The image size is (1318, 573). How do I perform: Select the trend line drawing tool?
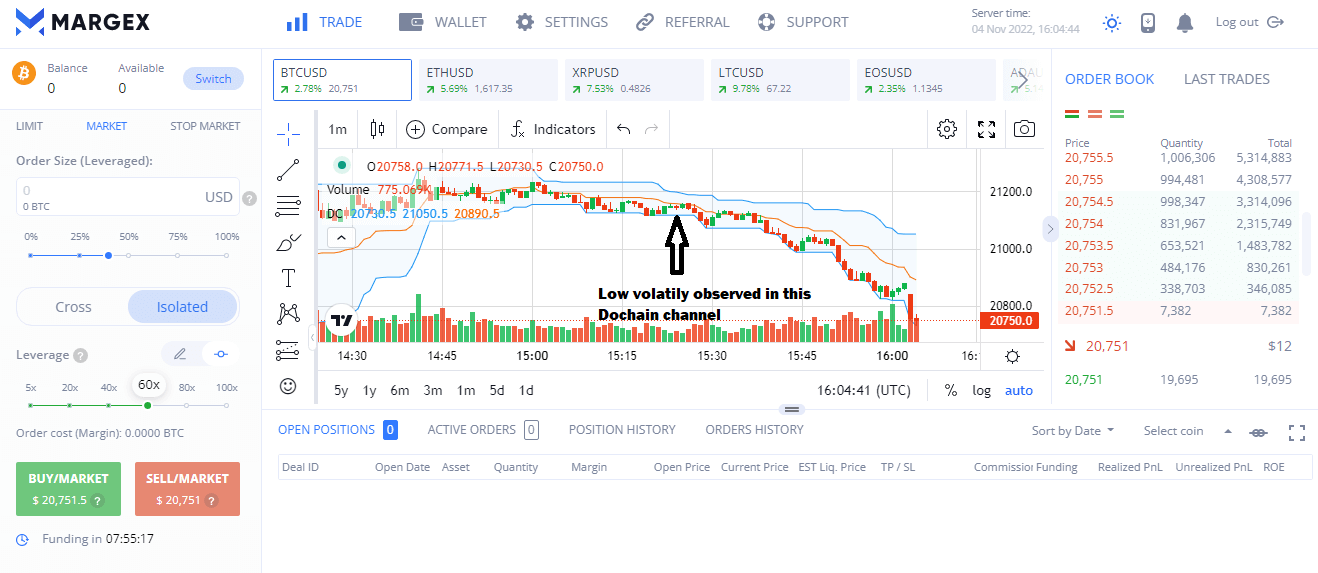point(288,169)
